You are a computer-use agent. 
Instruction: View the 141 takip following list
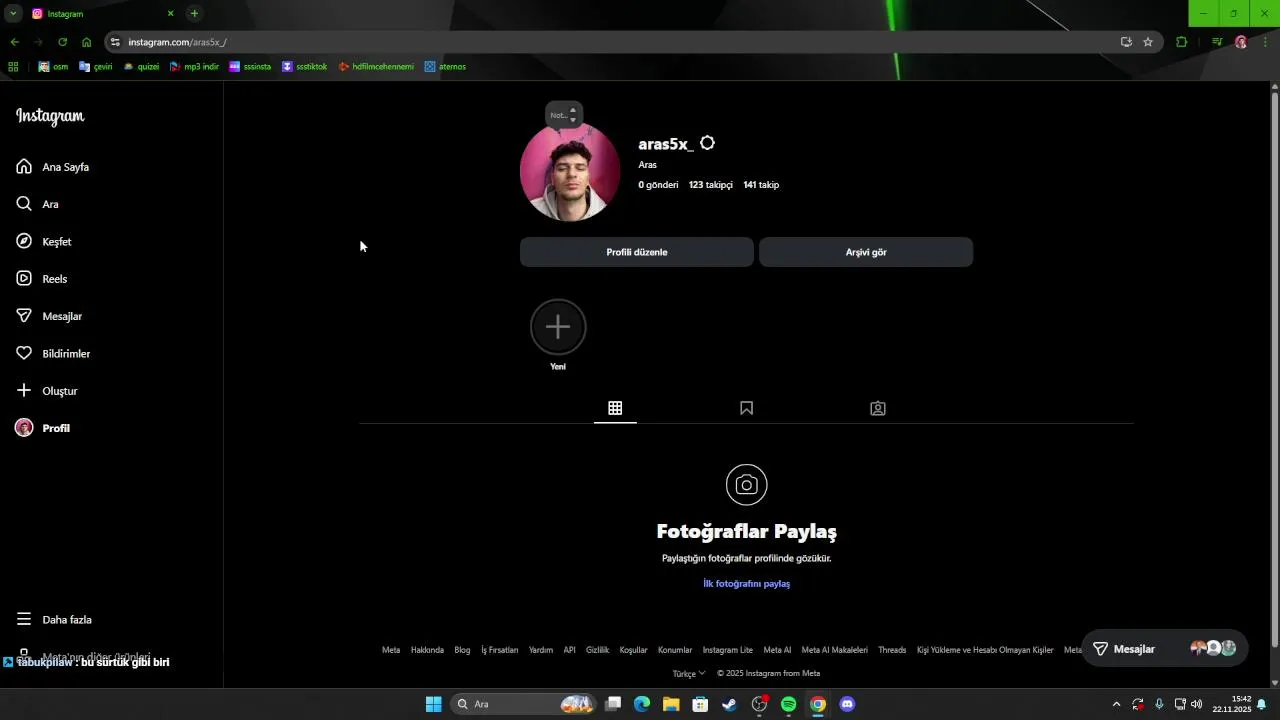[761, 185]
